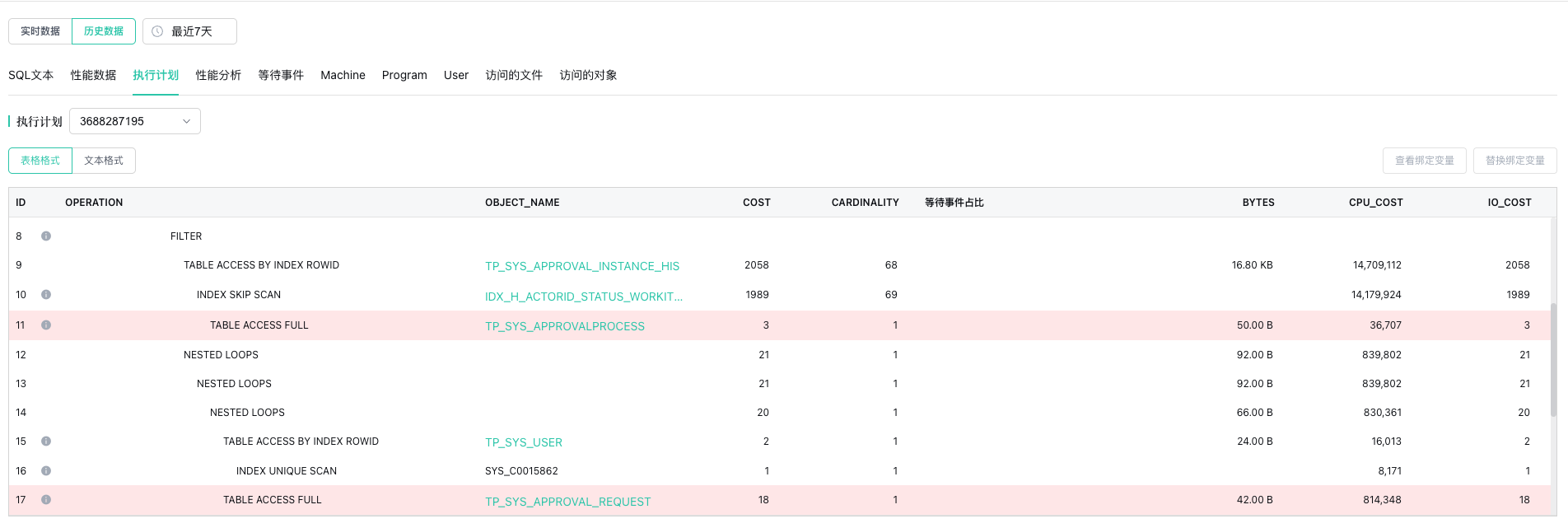
Task: Click the CARDINALITY column header
Action: point(865,203)
